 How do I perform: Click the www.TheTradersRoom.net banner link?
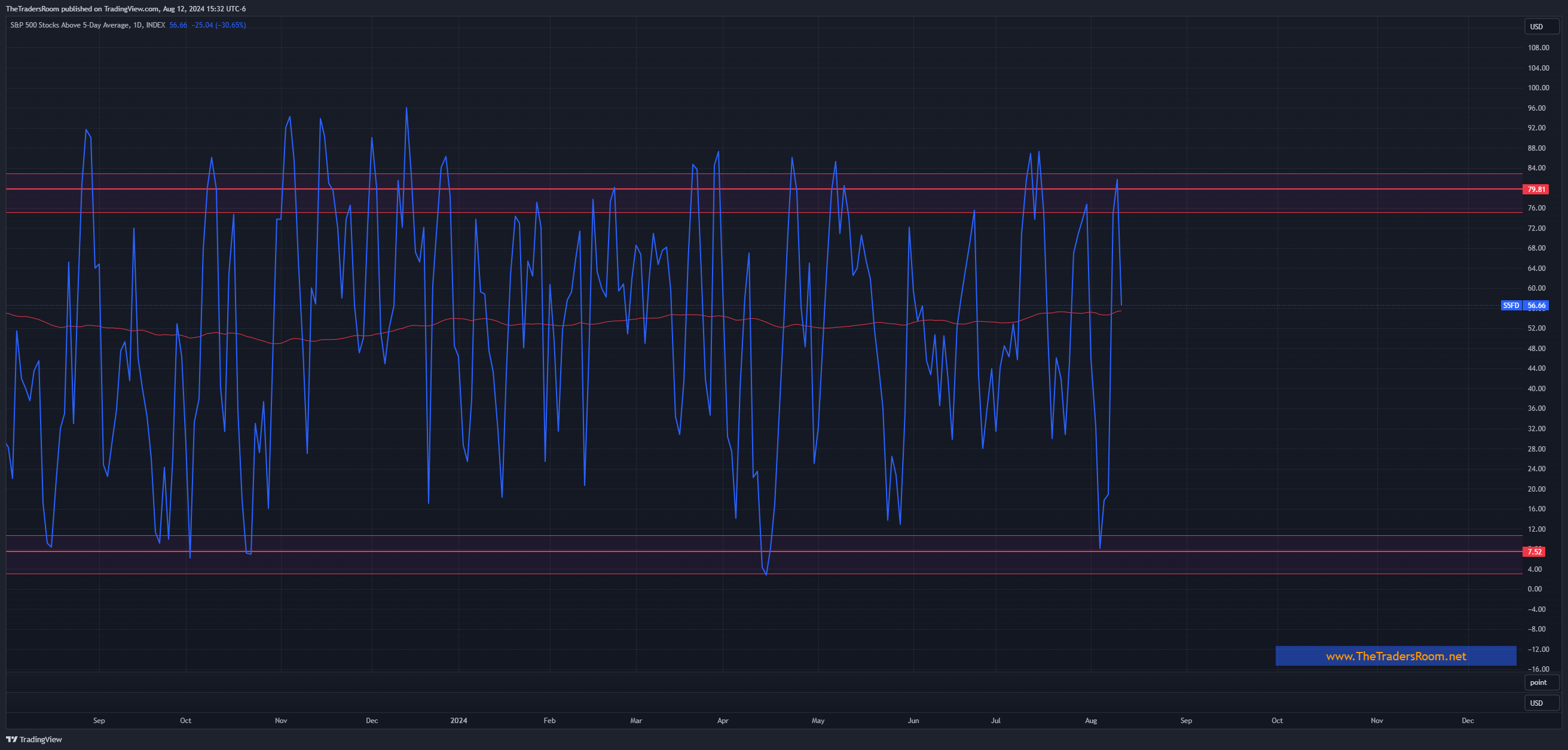click(1395, 656)
